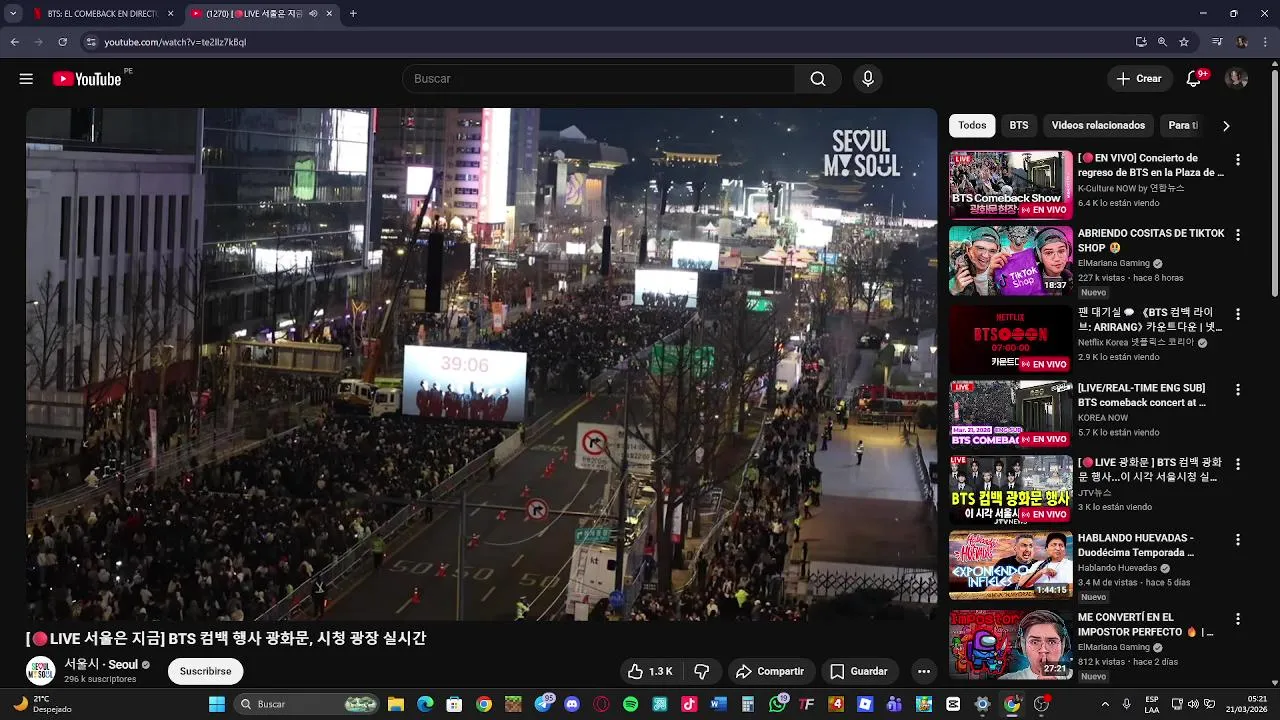Viewport: 1280px width, 720px height.
Task: Switch to the (1270) LIVE YouTube tab
Action: 262,13
